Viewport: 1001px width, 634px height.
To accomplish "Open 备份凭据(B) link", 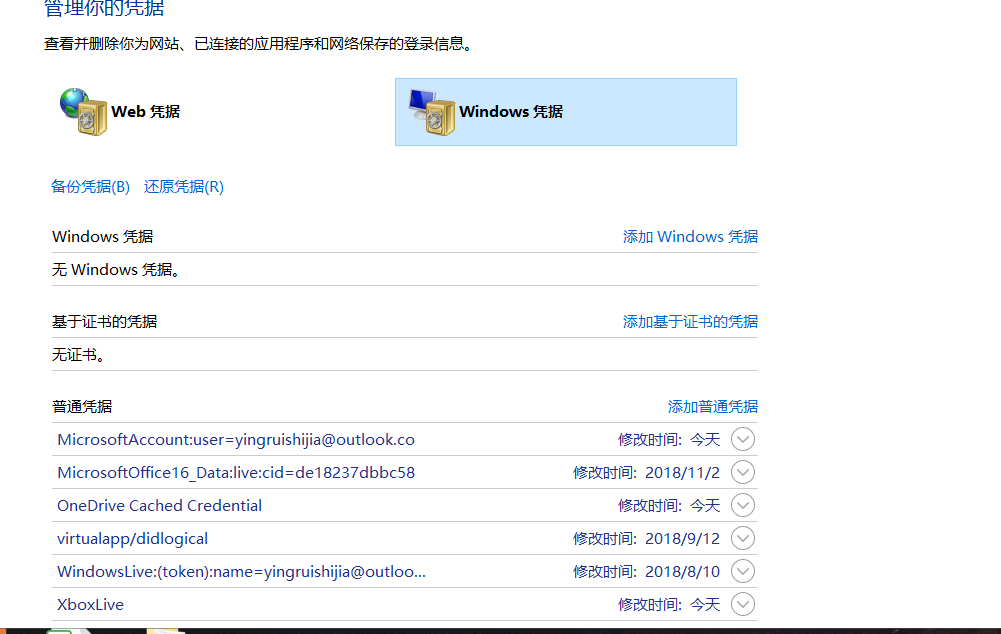I will pos(91,186).
